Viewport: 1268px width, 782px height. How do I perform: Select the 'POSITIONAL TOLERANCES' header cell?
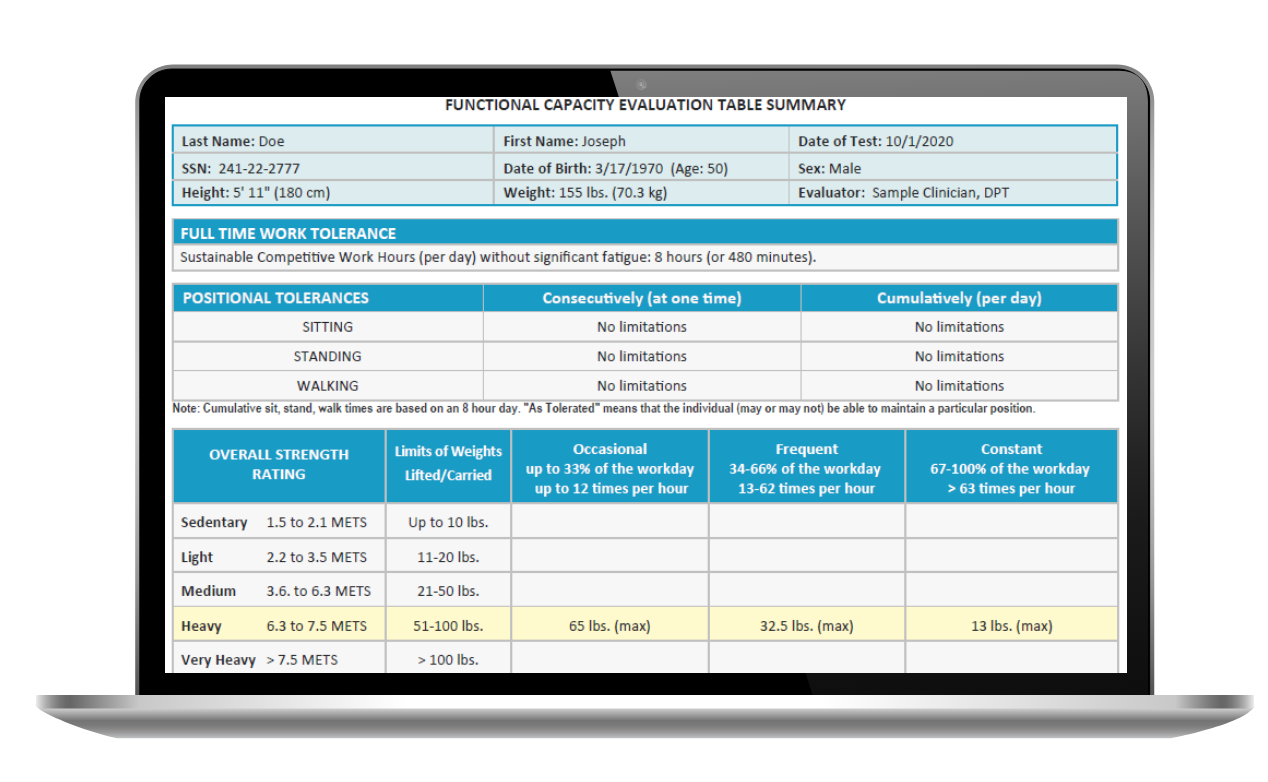click(x=328, y=298)
